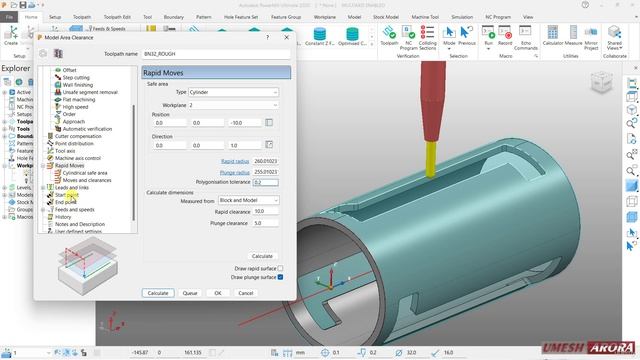Collapse Rapid Moves tree node

pos(43,166)
